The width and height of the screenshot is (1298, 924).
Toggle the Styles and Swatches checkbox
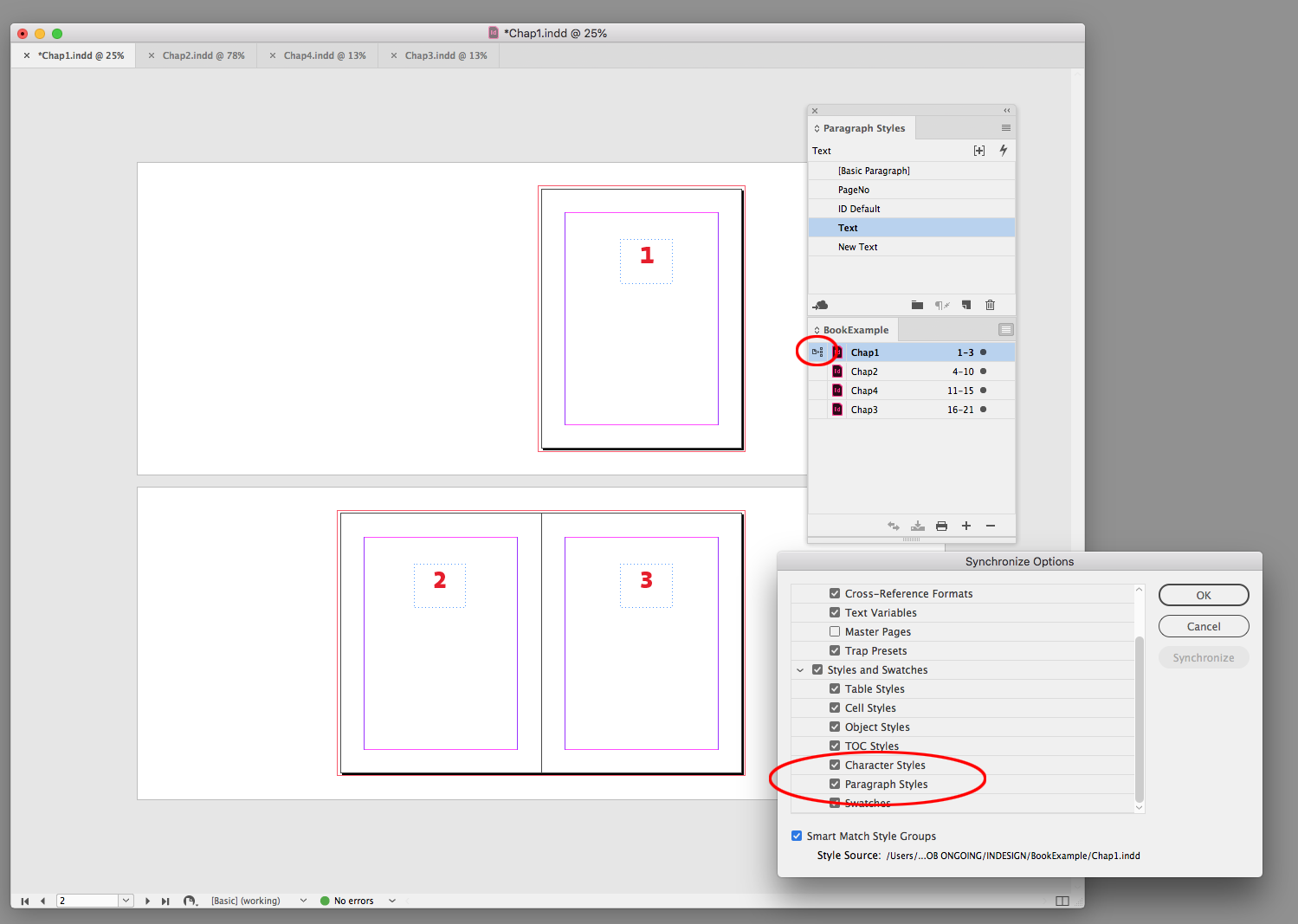tap(817, 670)
